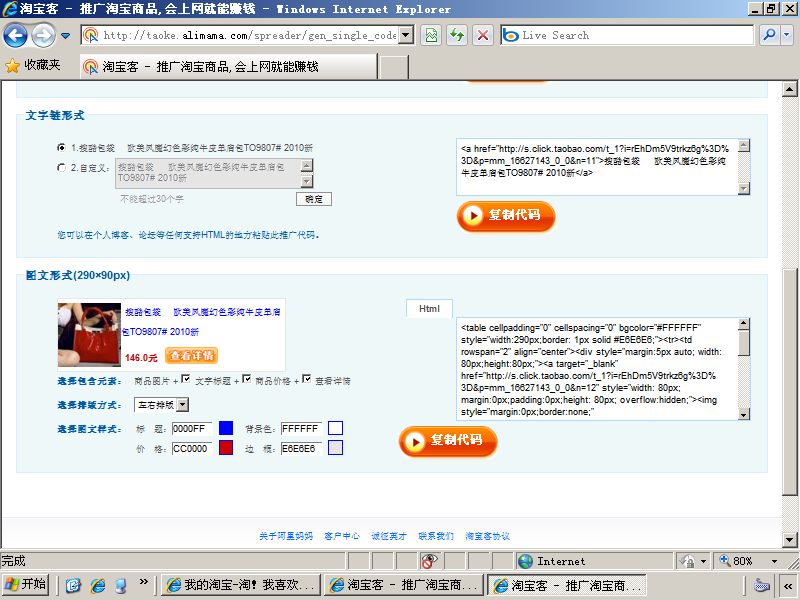Toggle the 文字标题 checkbox
This screenshot has height=600, width=800.
[186, 379]
